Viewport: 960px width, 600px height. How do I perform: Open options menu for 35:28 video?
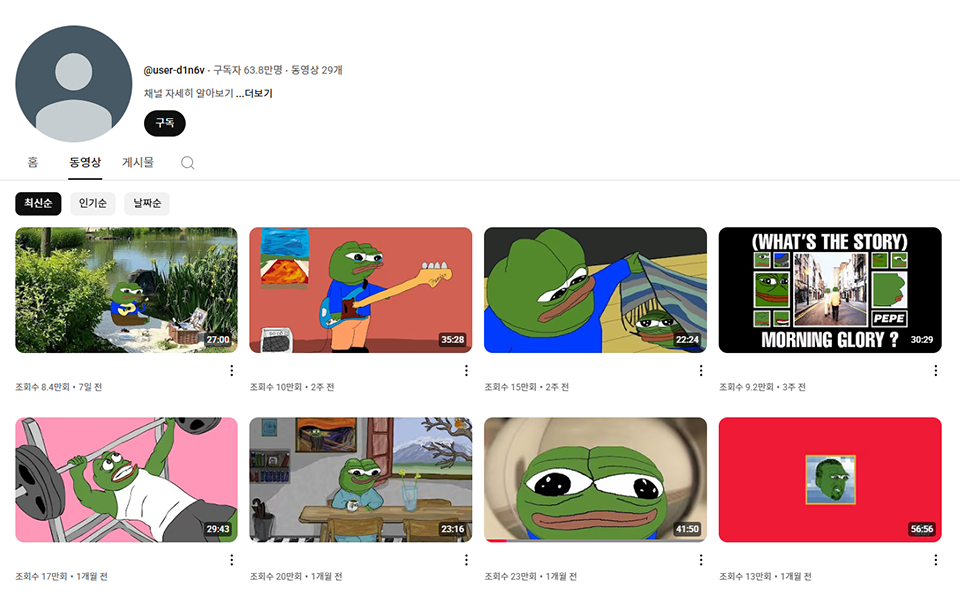coord(466,370)
